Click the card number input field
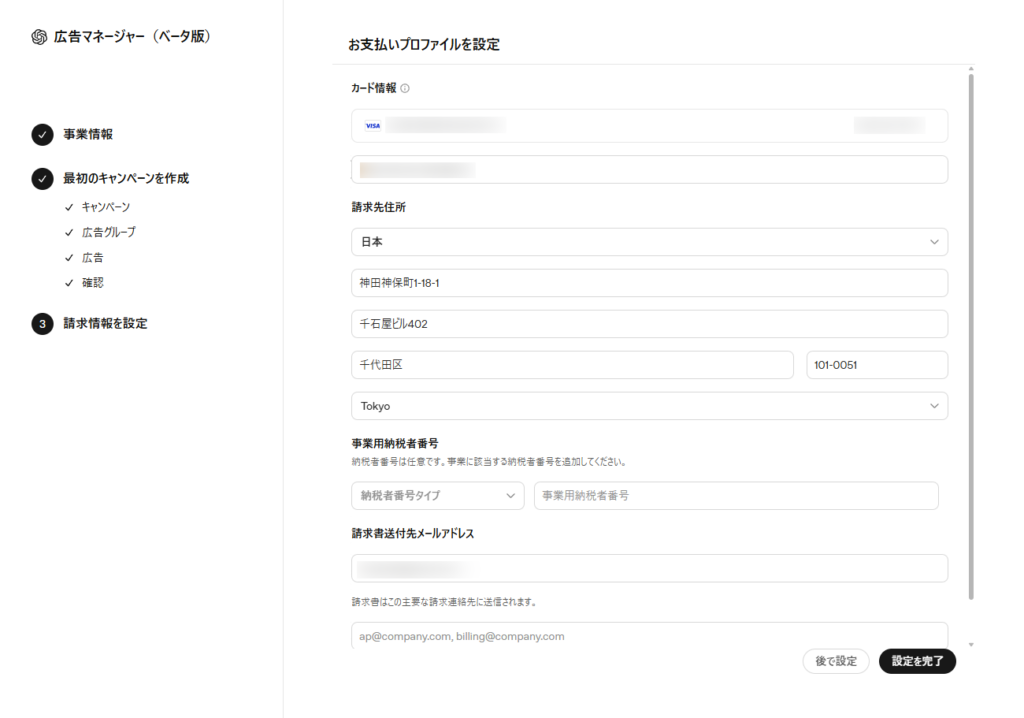Image resolution: width=1024 pixels, height=718 pixels. (649, 125)
